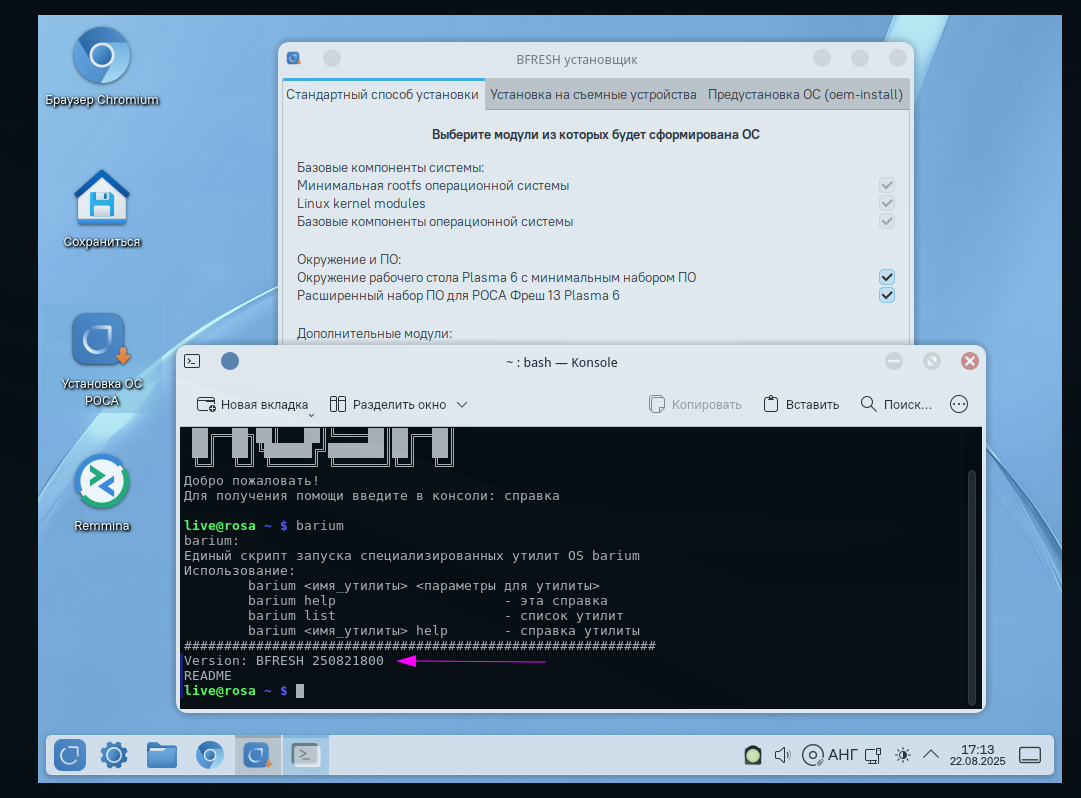Viewport: 1081px width, 798px height.
Task: Toggle the Plasma 6 minimal desktop checkbox
Action: tap(886, 277)
